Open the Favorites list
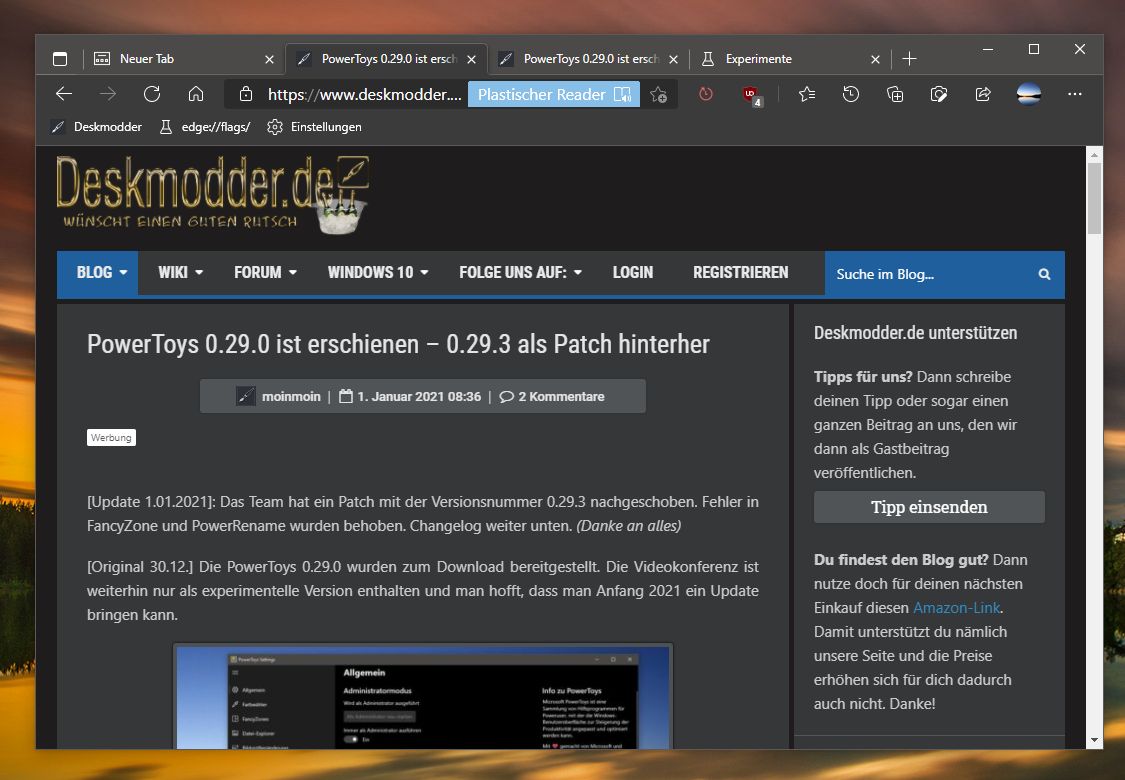 click(x=807, y=94)
